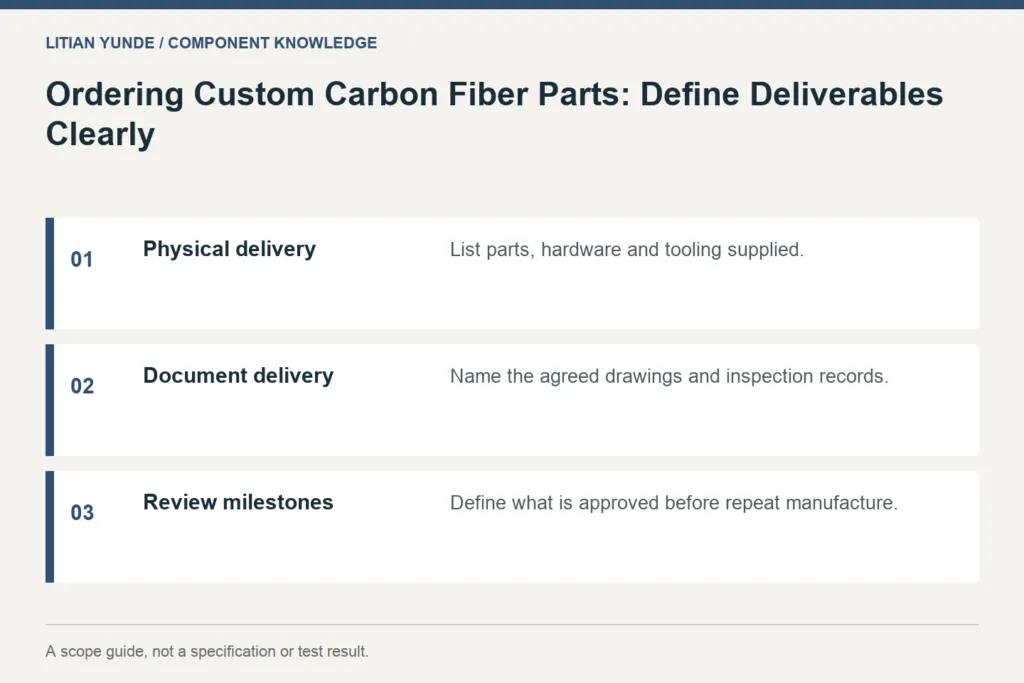Click text about agreed drawings and inspection records
The image size is (1024, 683).
669,376
